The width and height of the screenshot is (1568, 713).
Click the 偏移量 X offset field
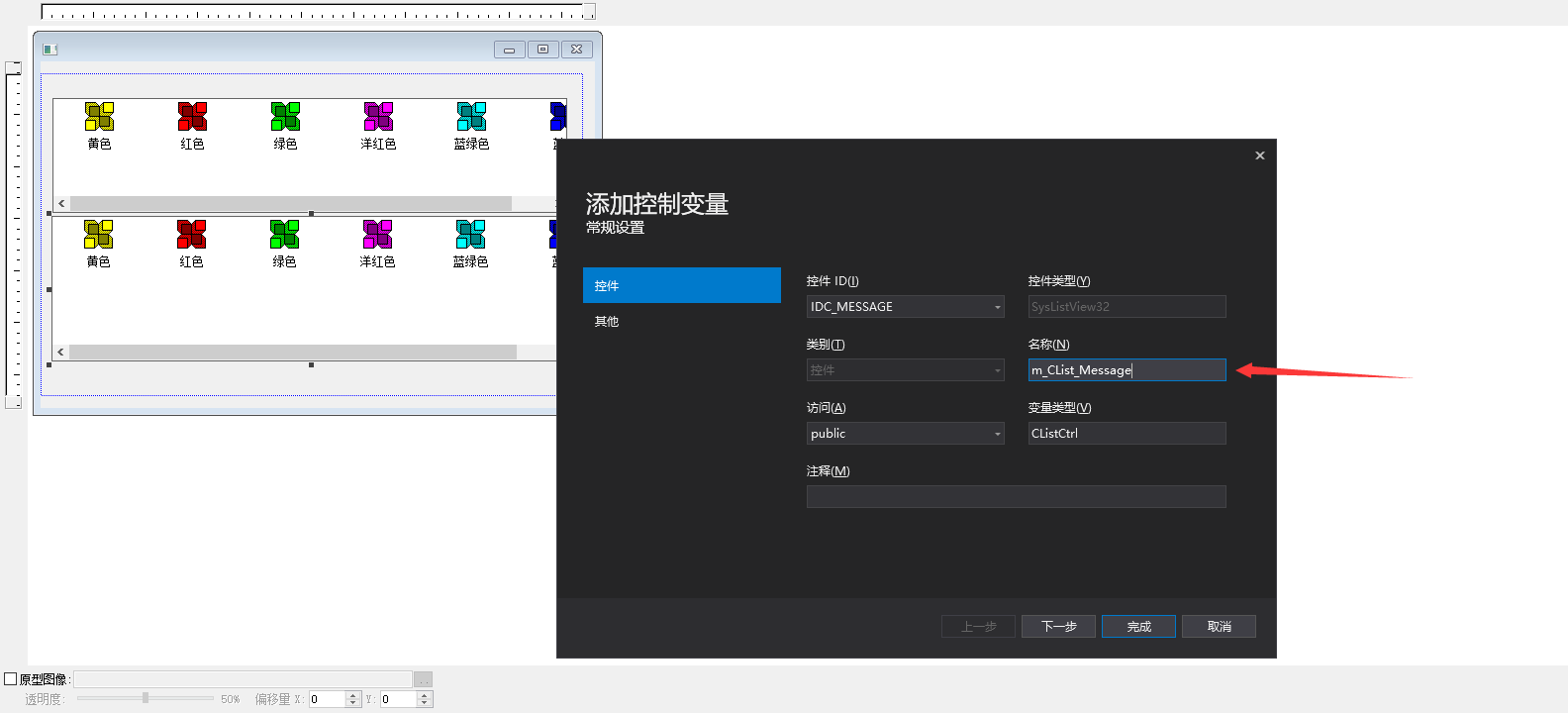pos(327,699)
